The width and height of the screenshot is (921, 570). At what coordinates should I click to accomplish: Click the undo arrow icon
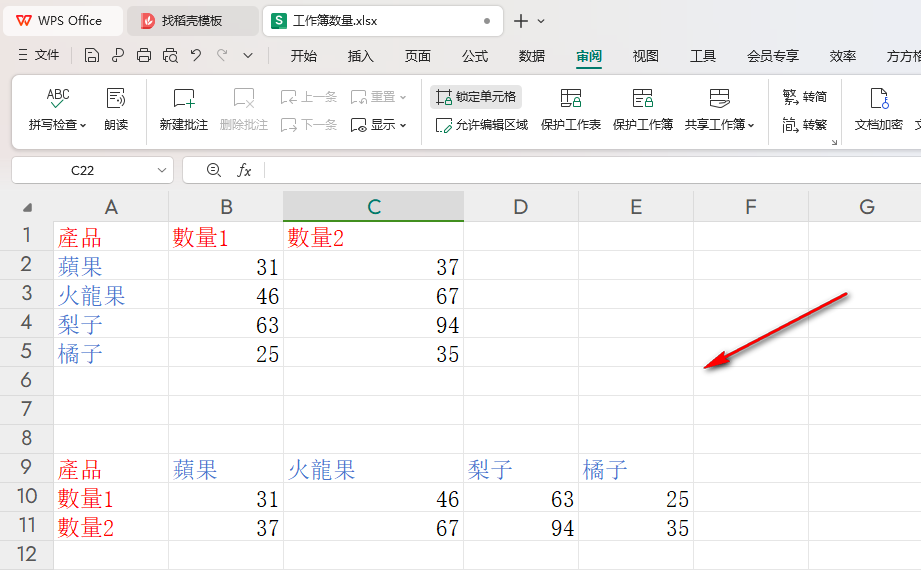[x=196, y=55]
